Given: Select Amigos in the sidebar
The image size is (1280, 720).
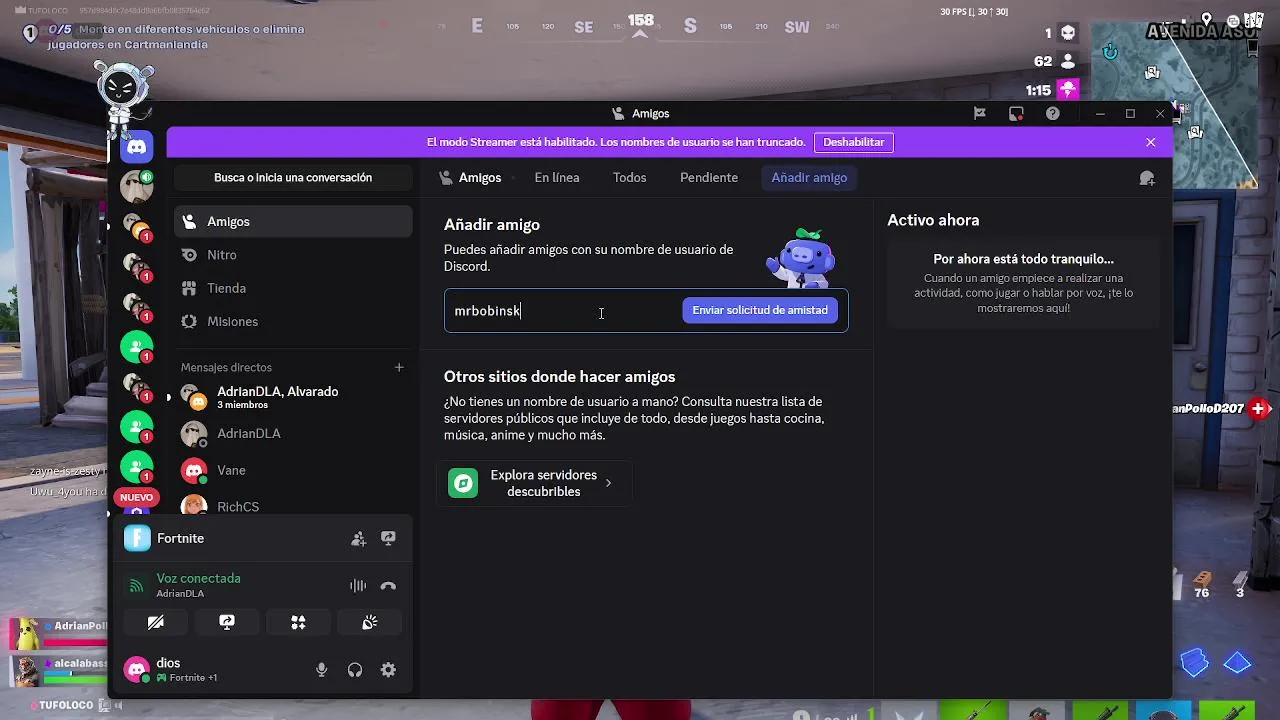Looking at the screenshot, I should [x=293, y=221].
